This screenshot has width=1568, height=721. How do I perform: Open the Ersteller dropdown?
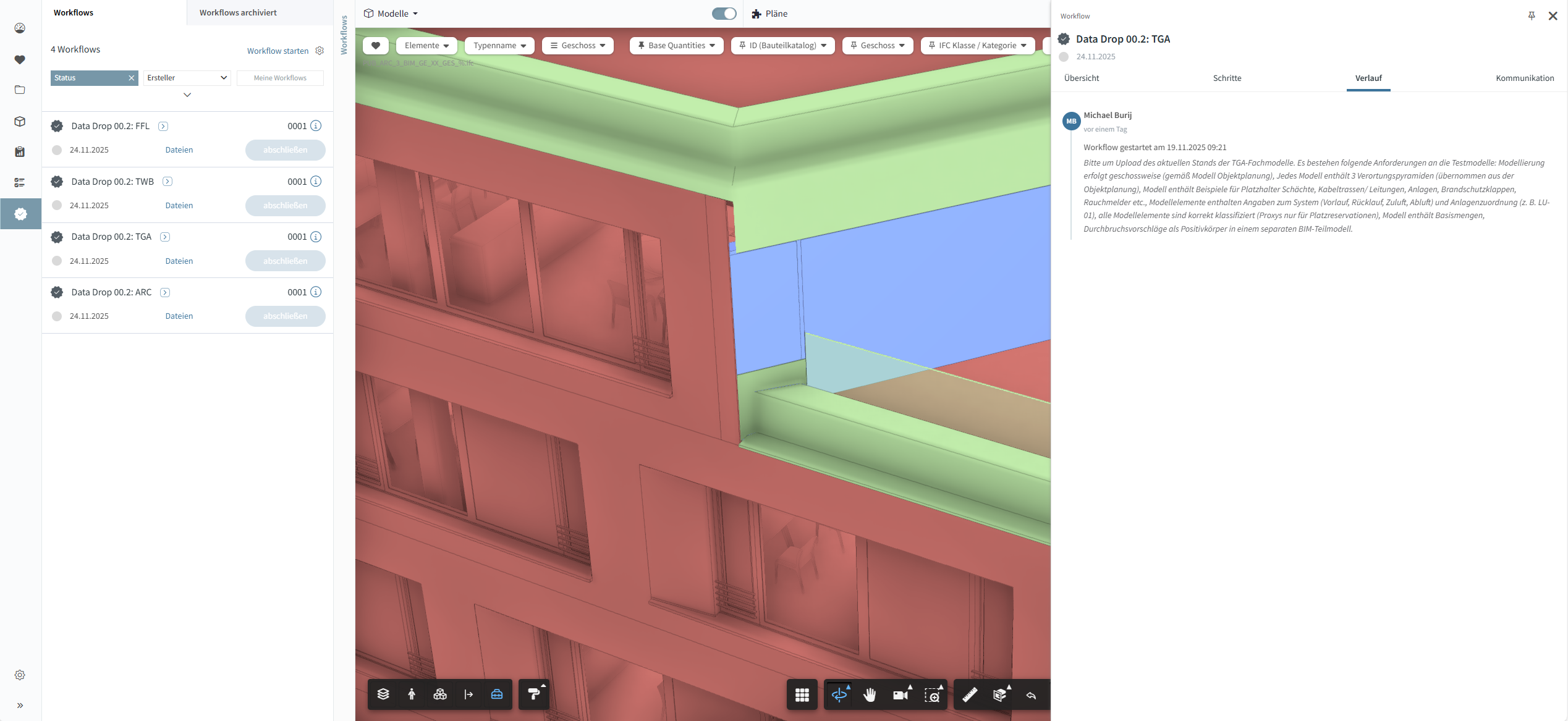(187, 78)
